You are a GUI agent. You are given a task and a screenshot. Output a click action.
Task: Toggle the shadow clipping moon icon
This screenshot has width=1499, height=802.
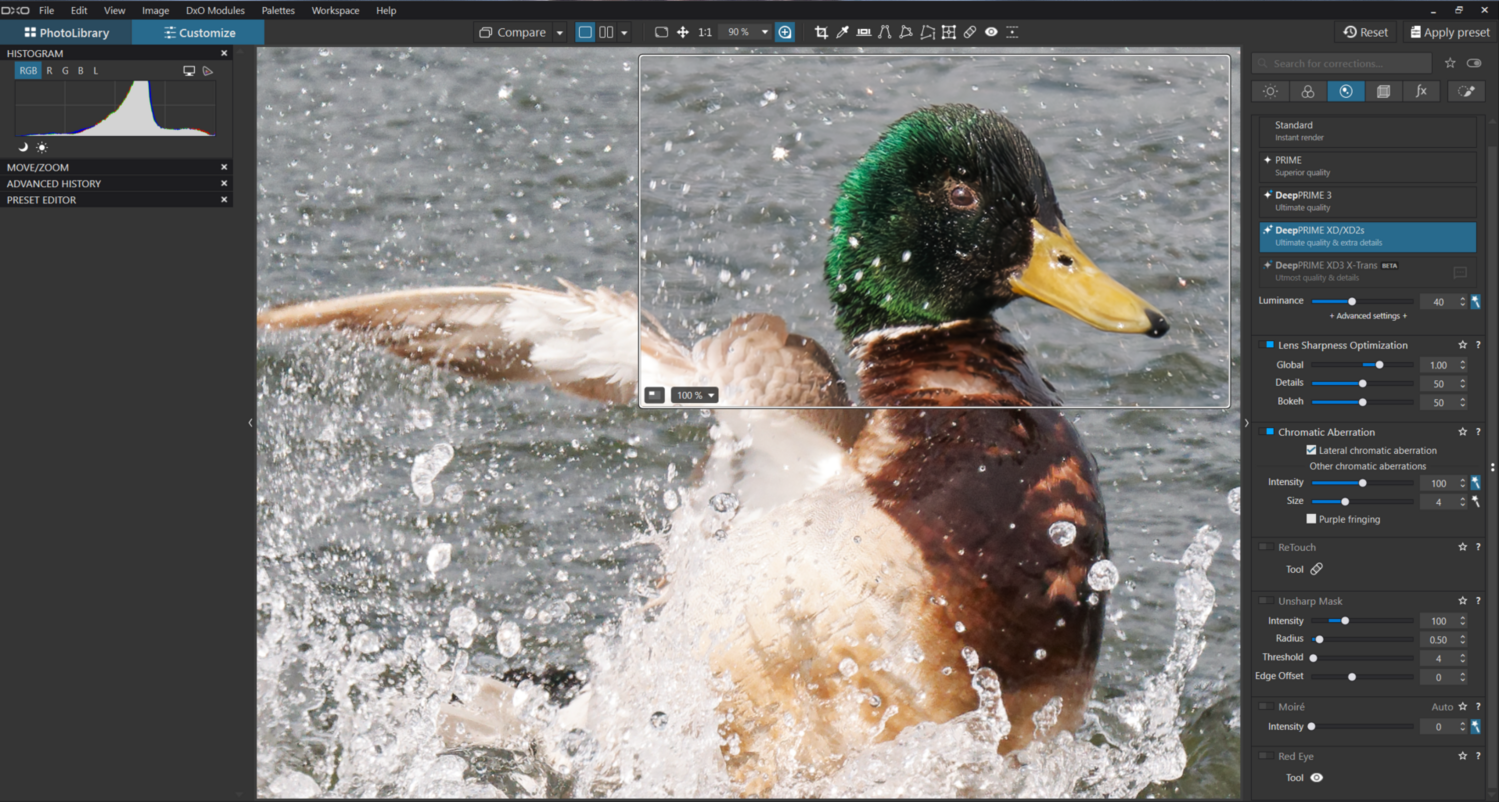(x=24, y=147)
